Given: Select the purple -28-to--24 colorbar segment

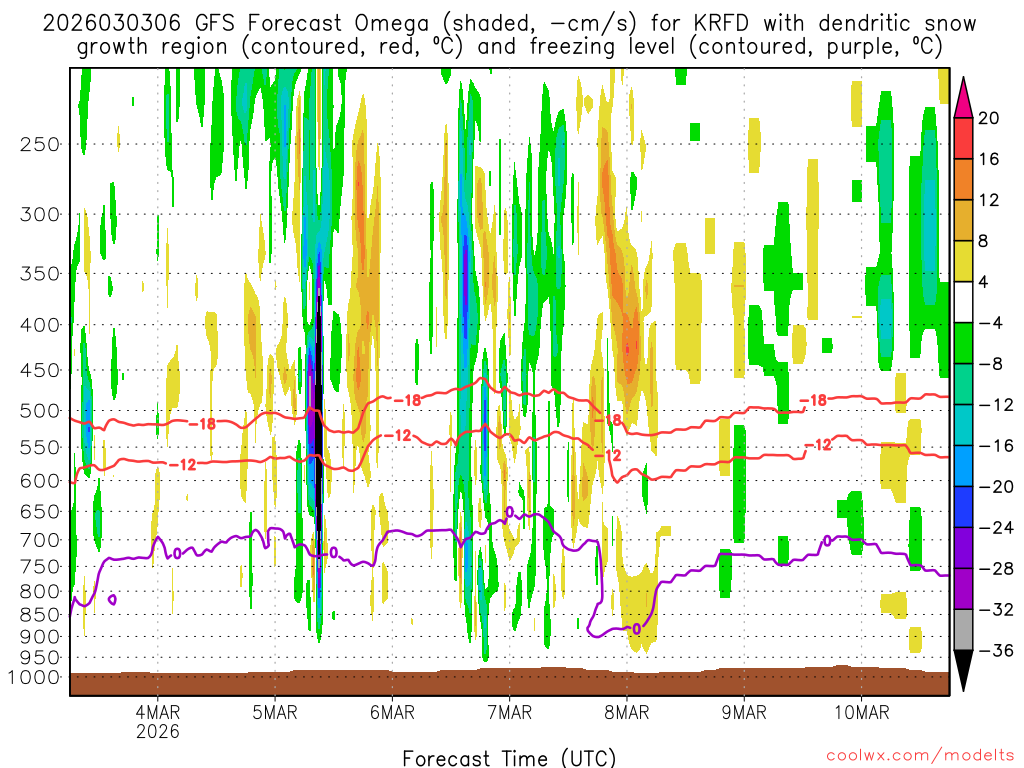Looking at the screenshot, I should [963, 548].
